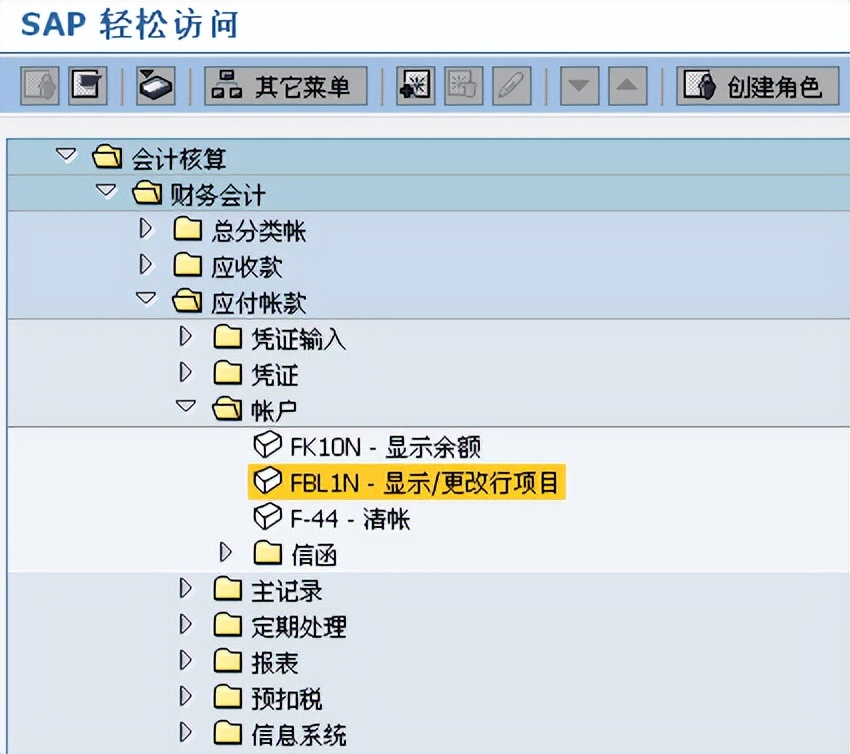
Task: Expand the 总分类帐 folder
Action: (x=146, y=230)
